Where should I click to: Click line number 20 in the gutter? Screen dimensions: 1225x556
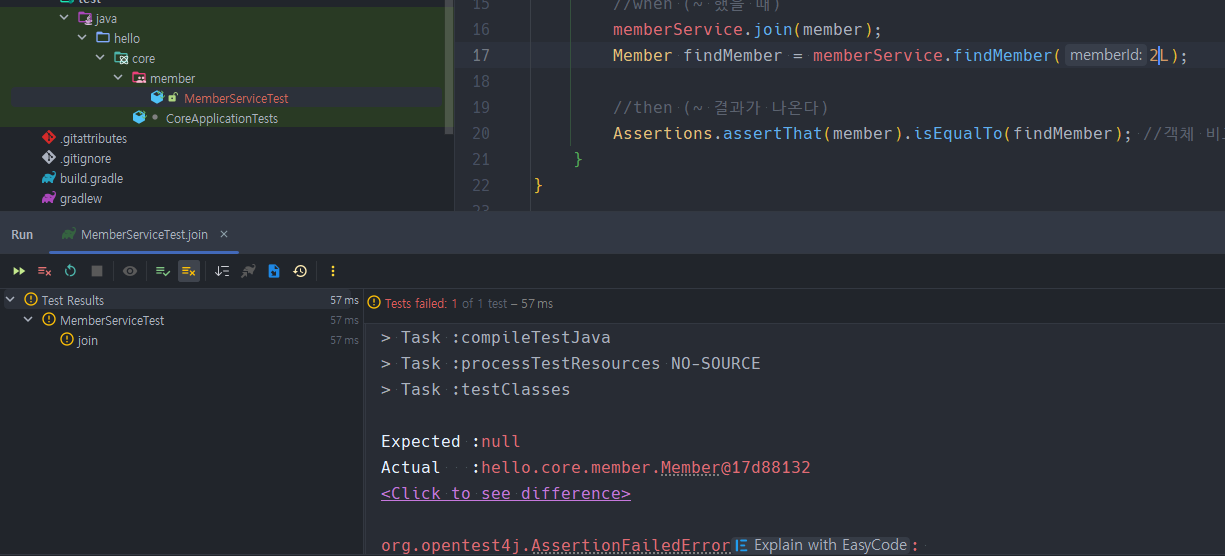(481, 133)
